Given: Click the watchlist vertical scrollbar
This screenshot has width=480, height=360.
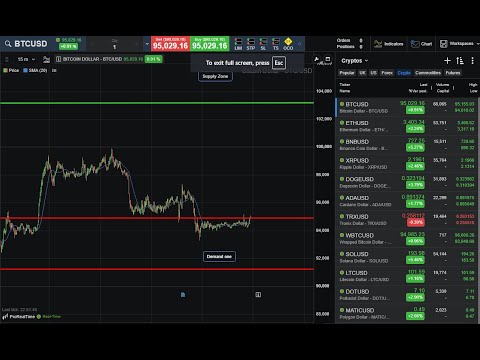Looking at the screenshot, I should coord(478,210).
